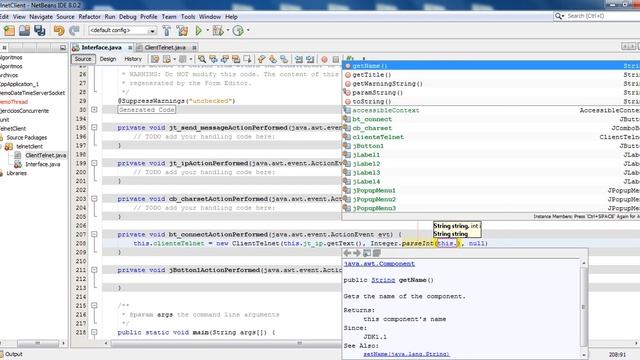Open the Tools menu
This screenshot has height=360, width=640.
point(188,17)
